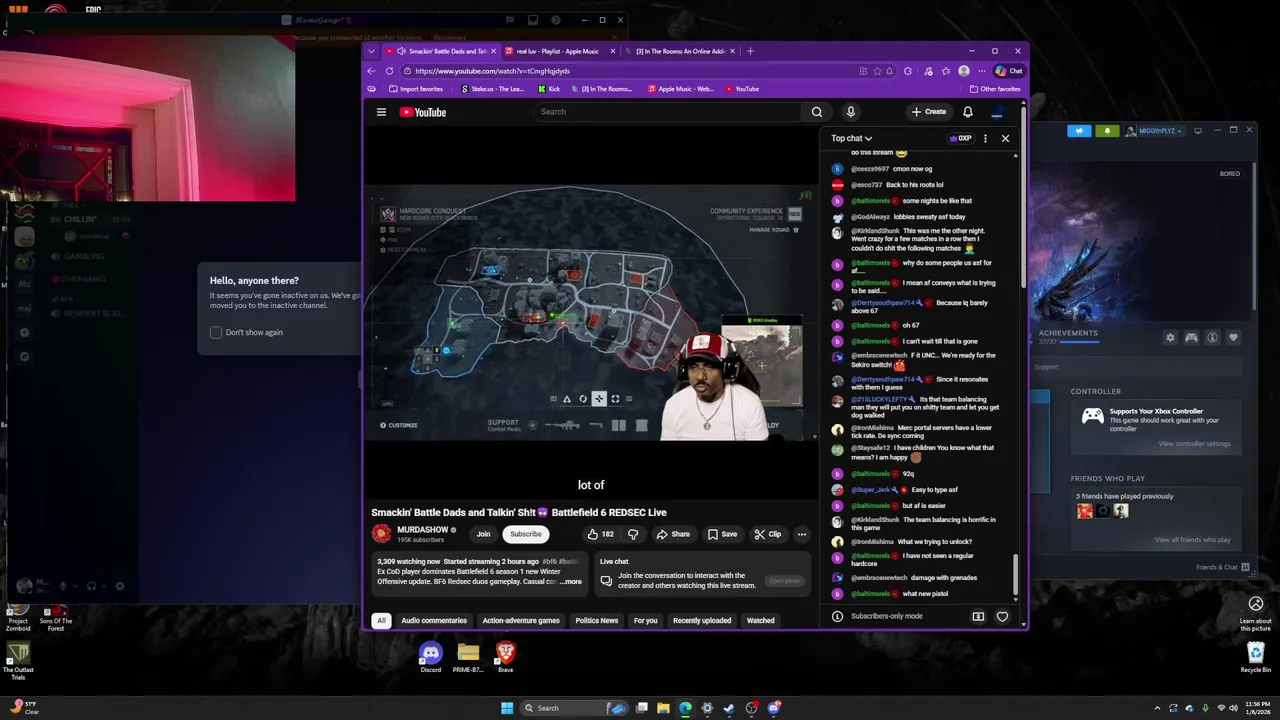Check the Don't show again box
The height and width of the screenshot is (720, 1280).
216,332
